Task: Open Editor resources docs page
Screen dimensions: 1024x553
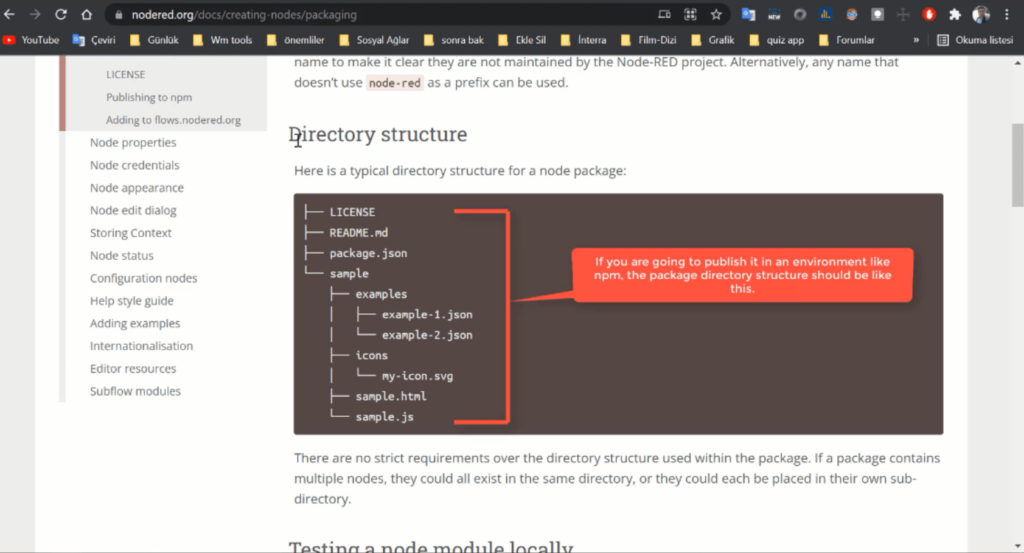Action: click(x=133, y=368)
